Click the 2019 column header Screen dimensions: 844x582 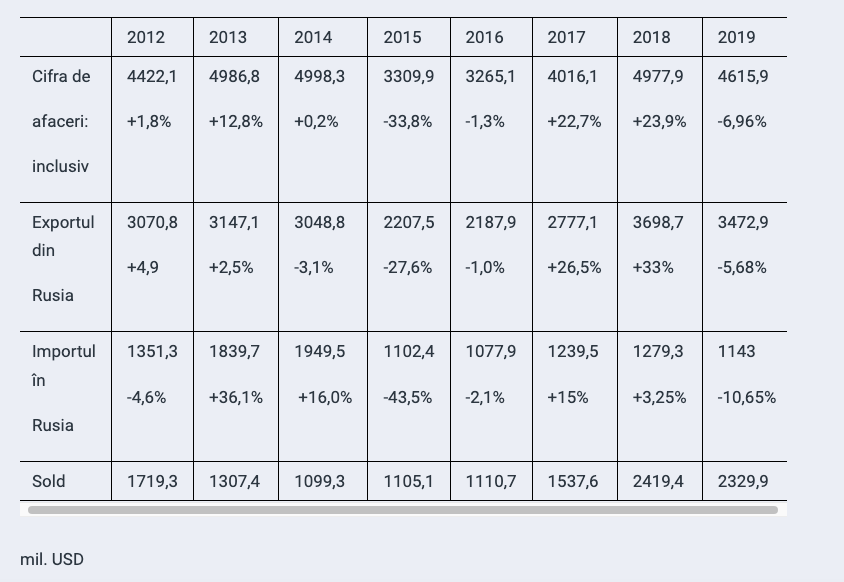pos(736,37)
